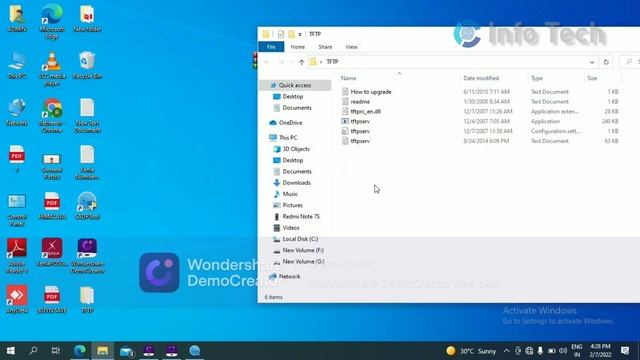The image size is (640, 360).
Task: Open File Explorer from taskbar
Action: [x=102, y=351]
